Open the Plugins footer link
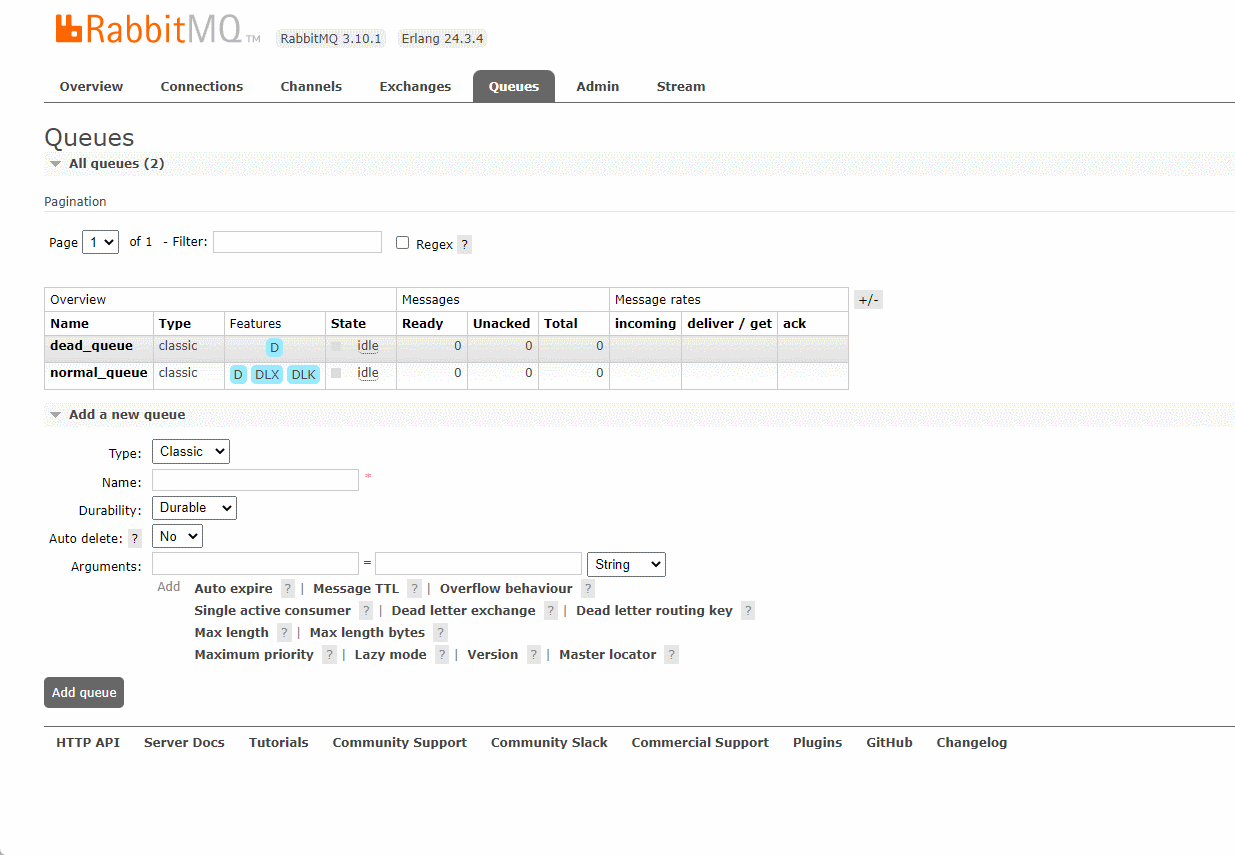 pos(817,742)
